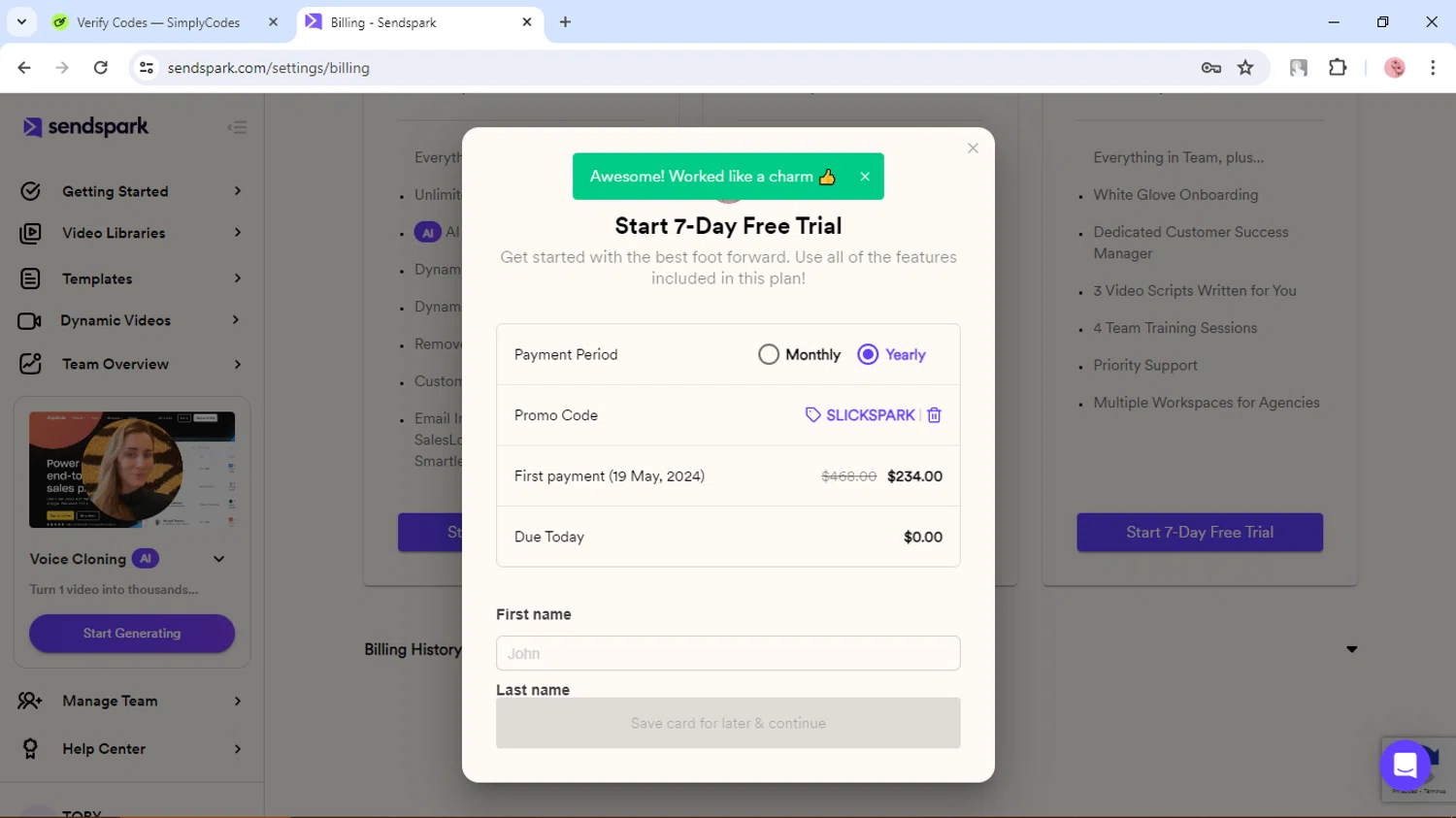Dismiss the success toast notification
This screenshot has width=1456, height=818.
pyautogui.click(x=865, y=177)
